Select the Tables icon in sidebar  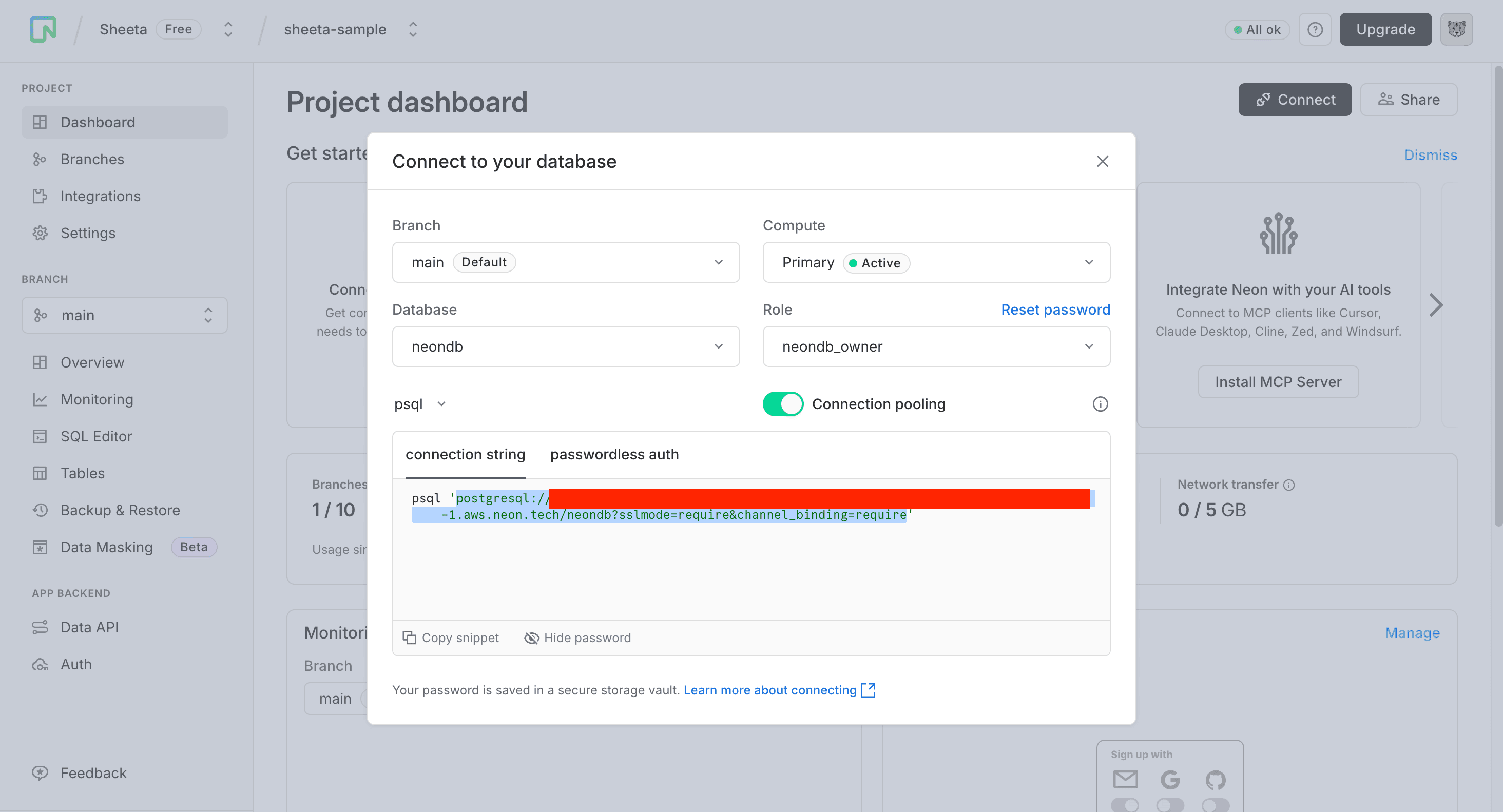(x=40, y=473)
